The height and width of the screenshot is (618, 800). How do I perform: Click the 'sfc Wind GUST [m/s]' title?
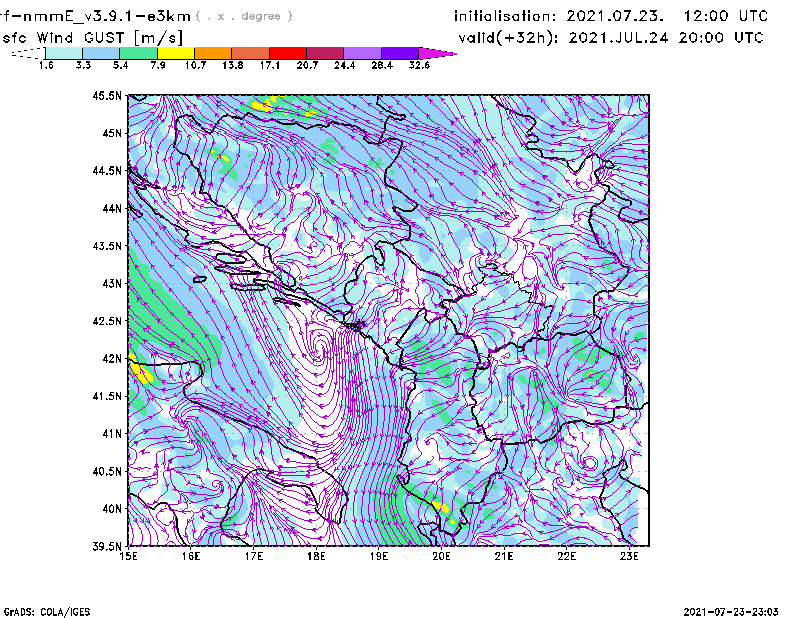pyautogui.click(x=93, y=38)
